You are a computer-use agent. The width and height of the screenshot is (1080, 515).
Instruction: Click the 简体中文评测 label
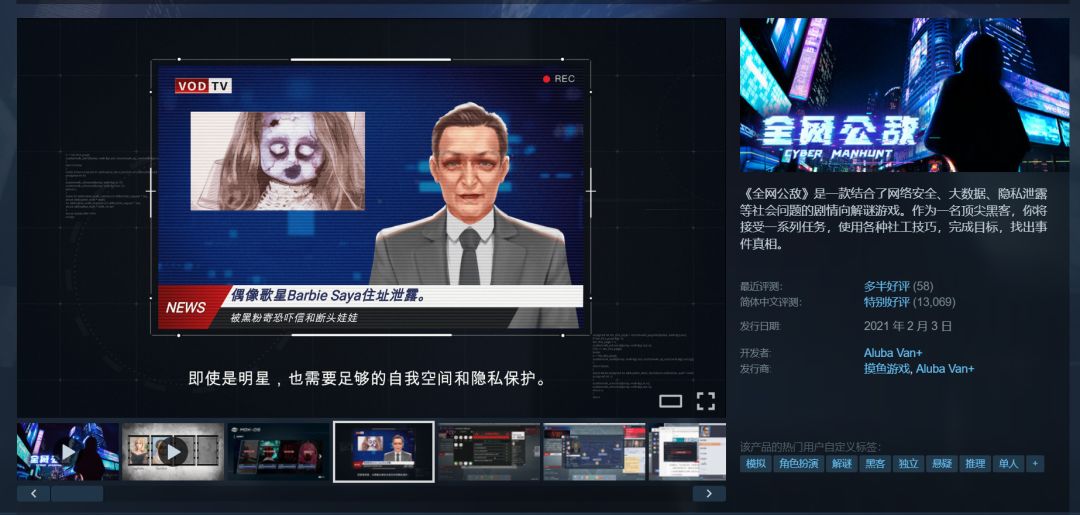771,302
